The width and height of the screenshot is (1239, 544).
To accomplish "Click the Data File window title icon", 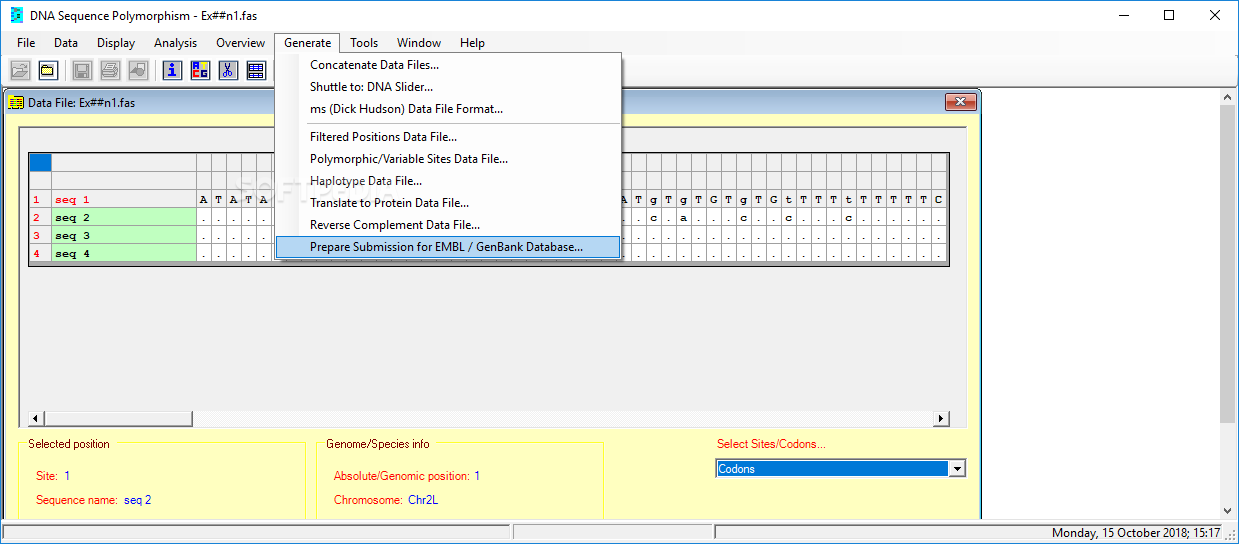I will pyautogui.click(x=16, y=103).
